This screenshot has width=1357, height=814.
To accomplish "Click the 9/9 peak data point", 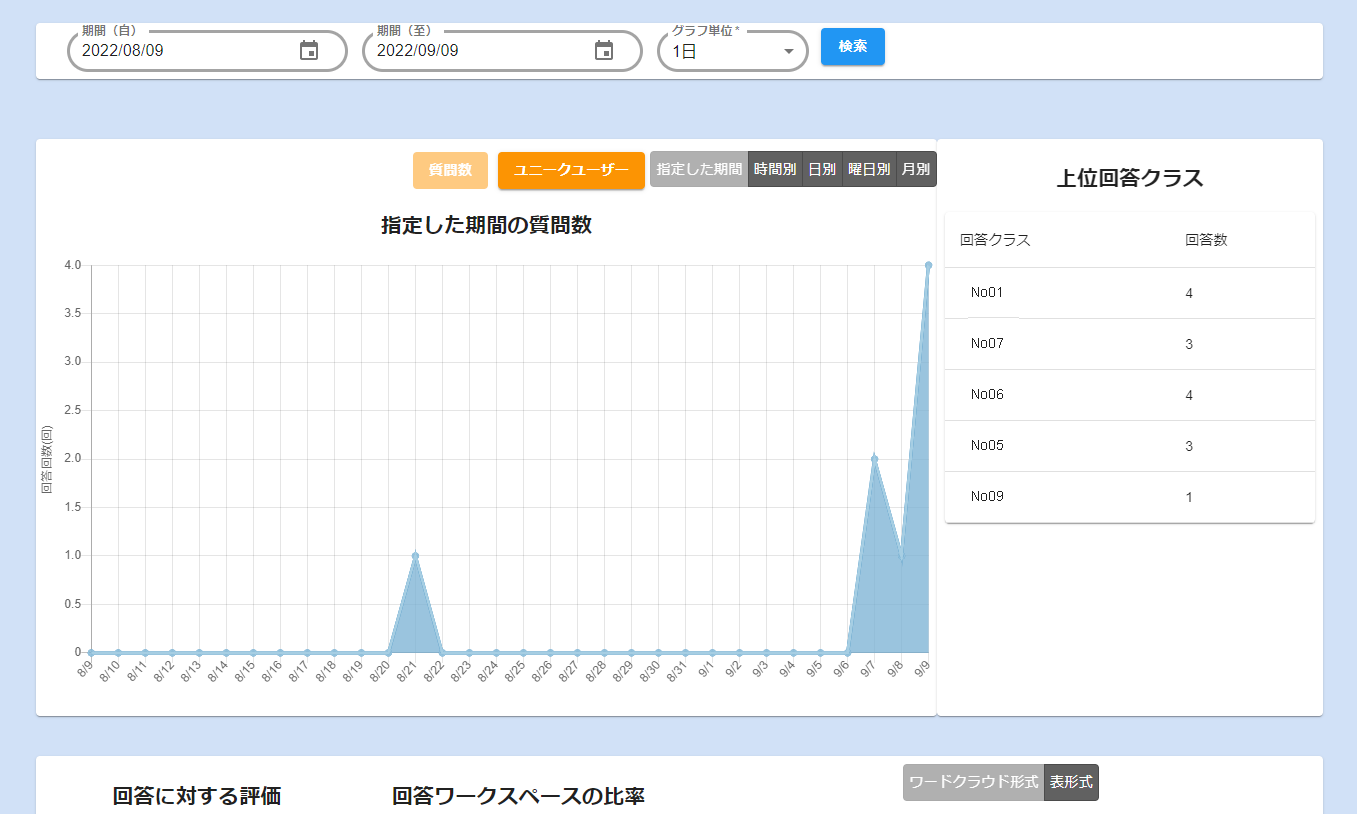I will tap(928, 265).
